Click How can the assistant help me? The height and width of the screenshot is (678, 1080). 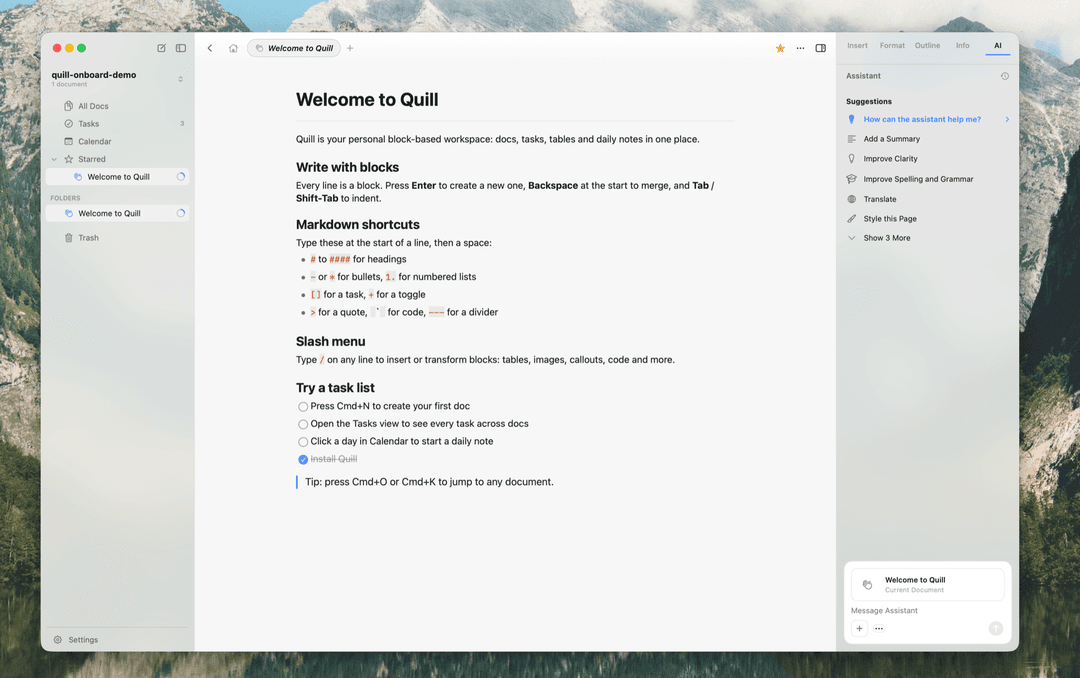coord(927,119)
